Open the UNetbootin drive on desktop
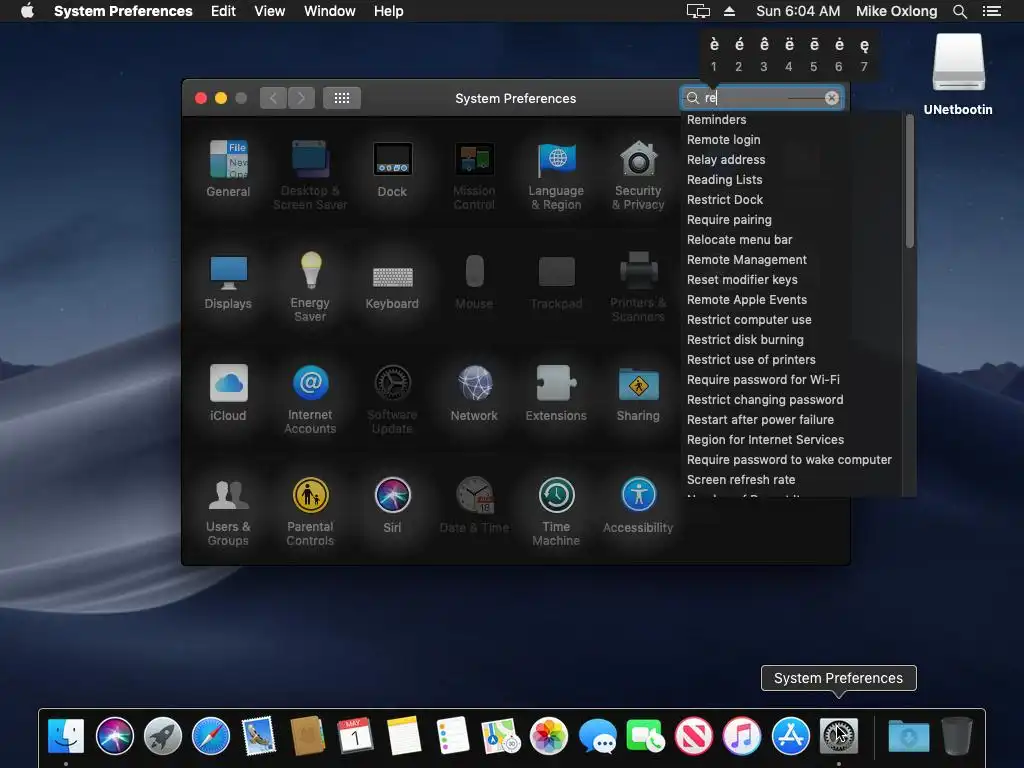Screen dimensions: 1024x768 point(958,74)
